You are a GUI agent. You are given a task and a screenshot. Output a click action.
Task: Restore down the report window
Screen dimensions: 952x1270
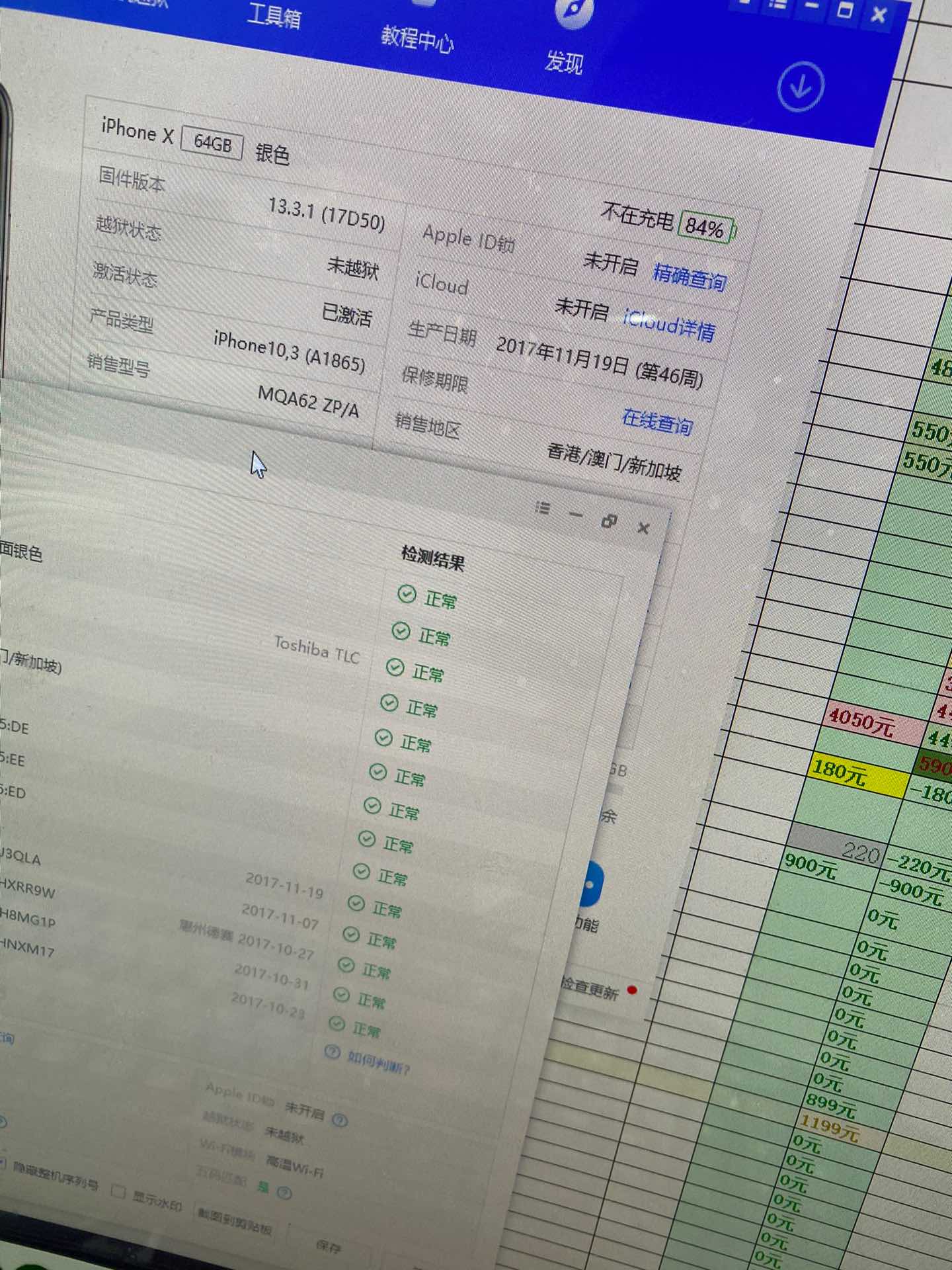pyautogui.click(x=609, y=521)
